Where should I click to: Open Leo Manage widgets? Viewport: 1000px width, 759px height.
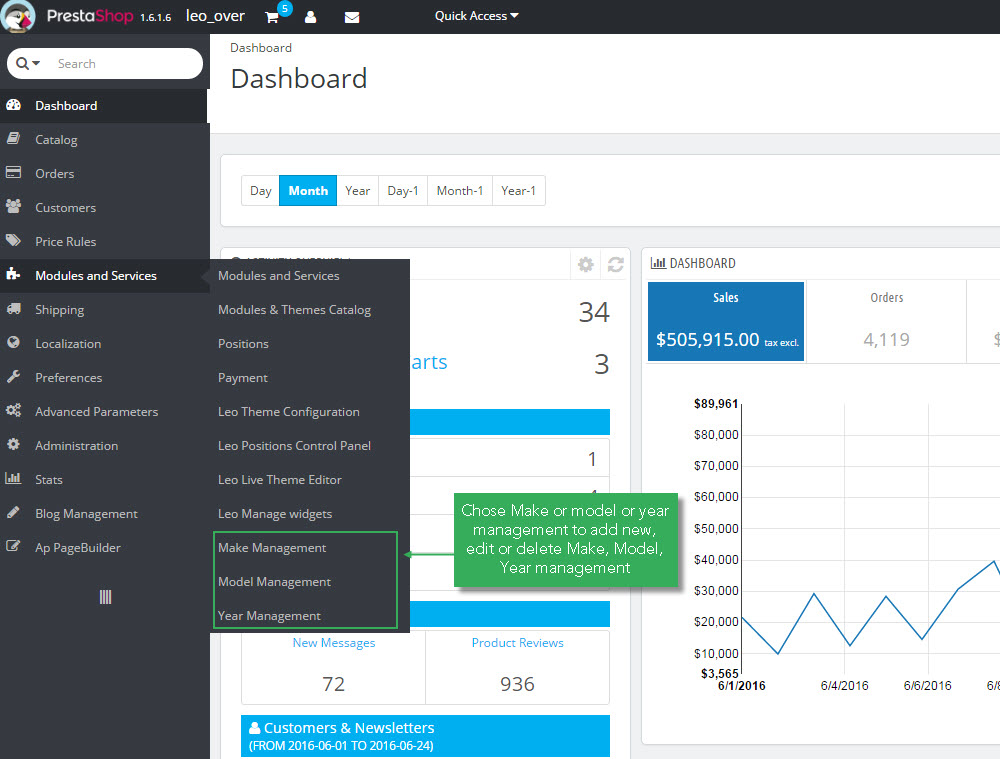point(275,513)
